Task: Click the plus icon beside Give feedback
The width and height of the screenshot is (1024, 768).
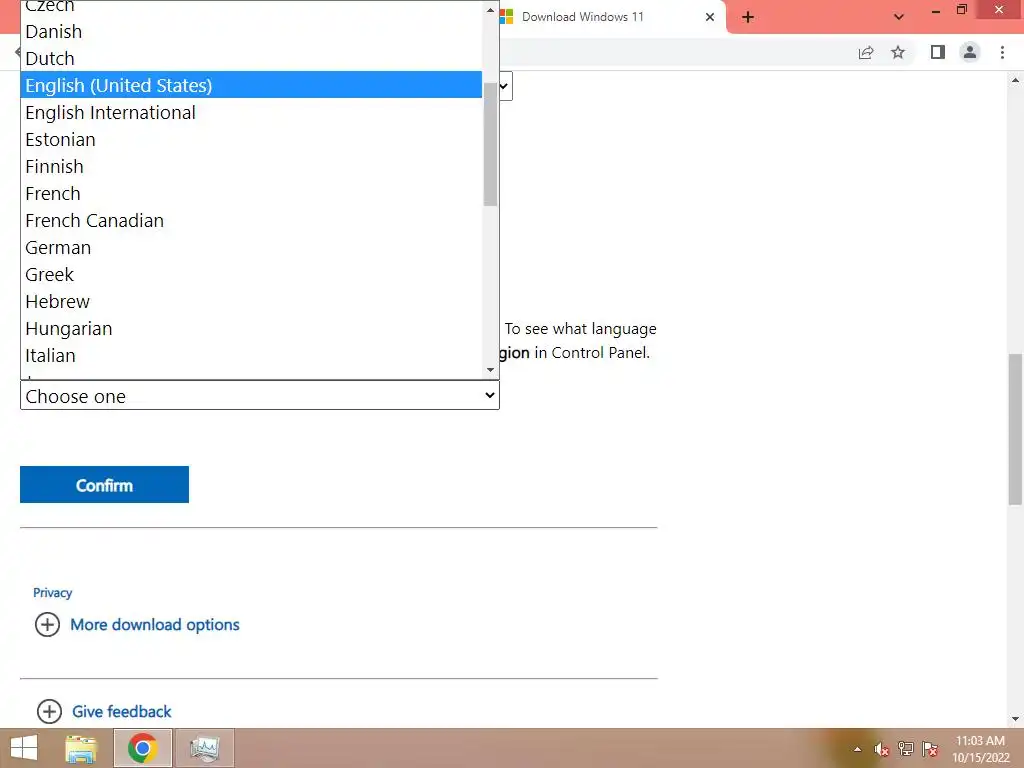Action: click(x=49, y=711)
